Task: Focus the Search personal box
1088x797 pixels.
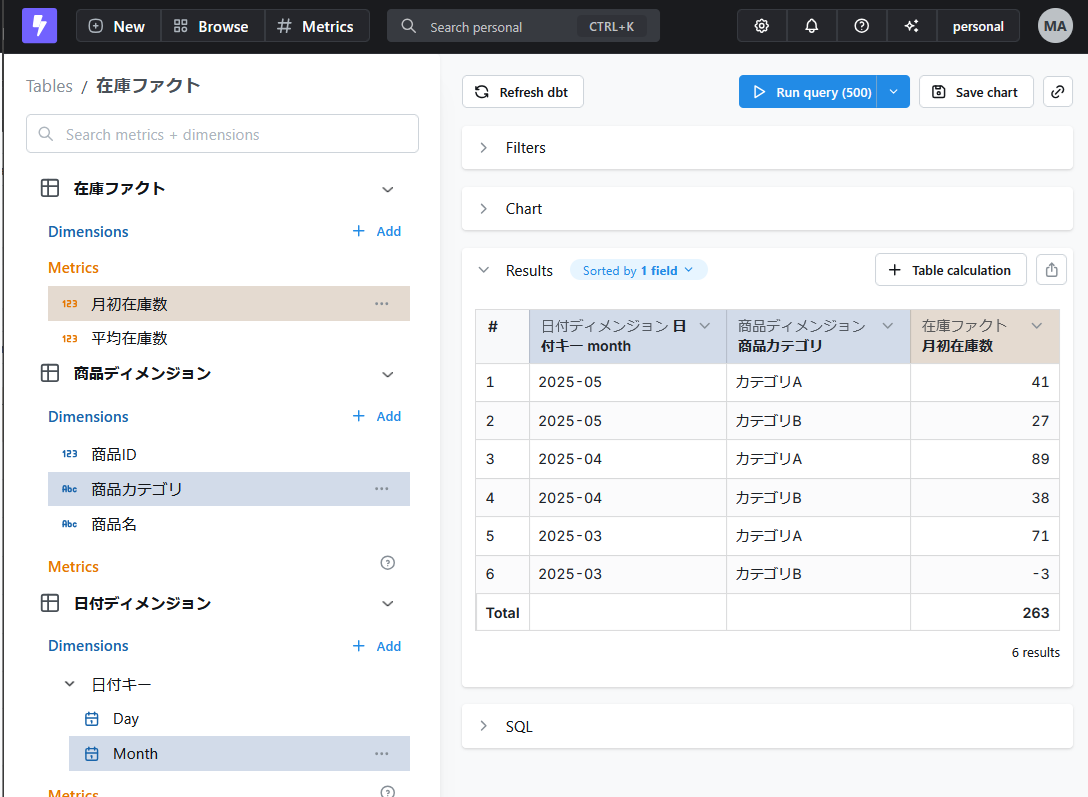Action: (x=523, y=26)
